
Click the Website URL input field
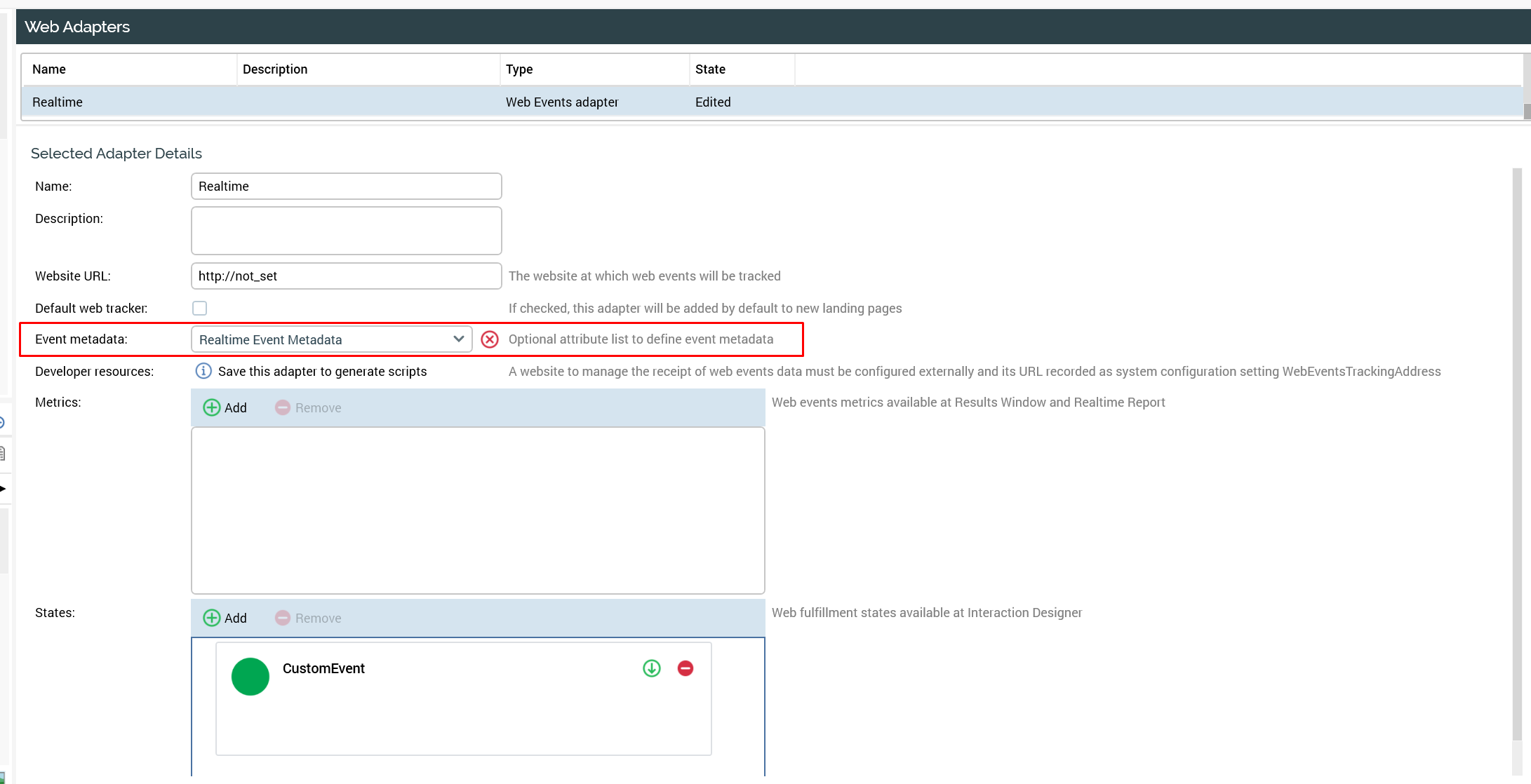346,276
